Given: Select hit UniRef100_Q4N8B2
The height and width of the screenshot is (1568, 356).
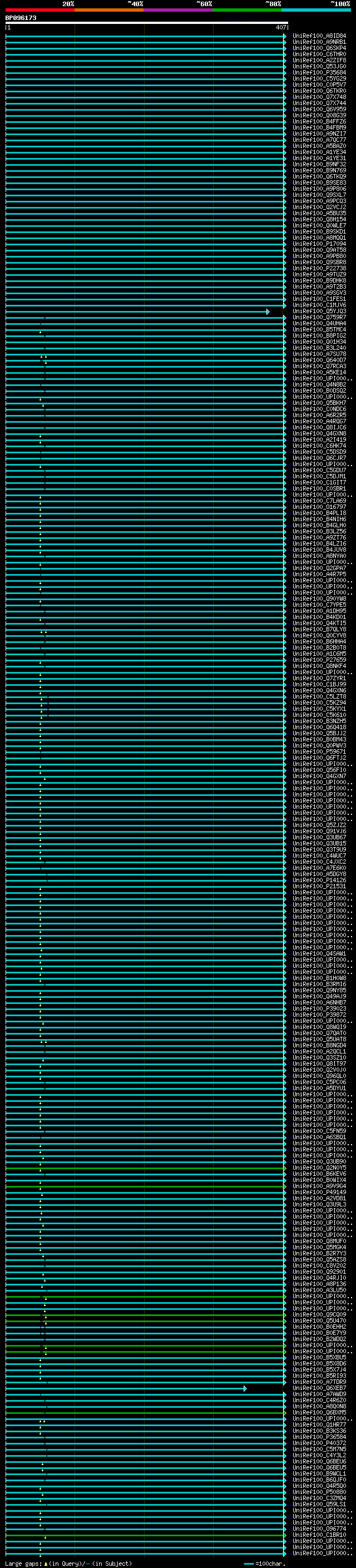Looking at the screenshot, I should 319,385.
